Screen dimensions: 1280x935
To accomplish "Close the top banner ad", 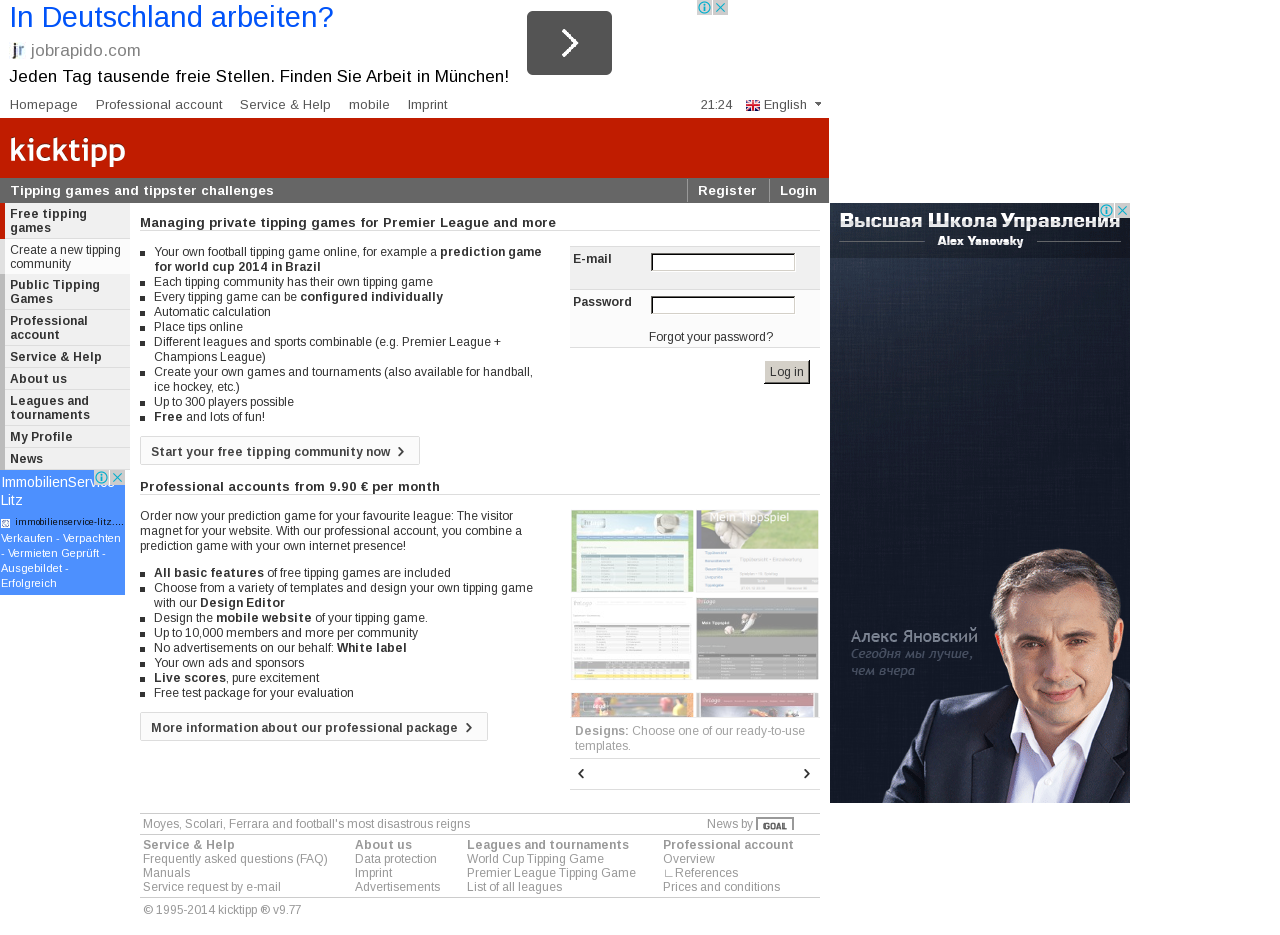I will point(720,7).
